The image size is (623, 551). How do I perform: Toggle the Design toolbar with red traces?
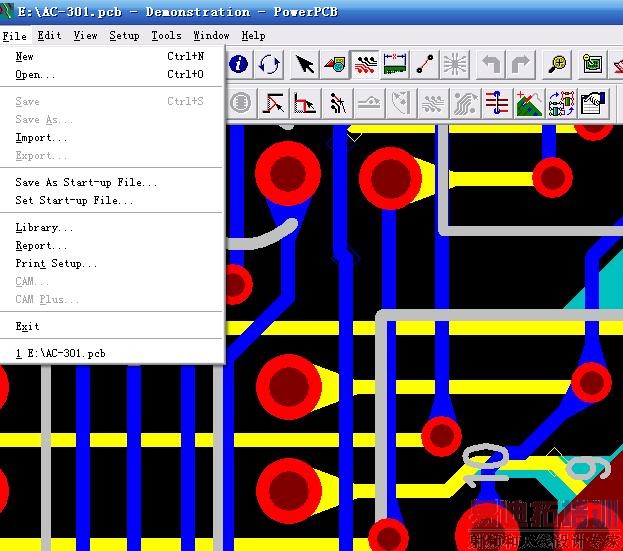[x=365, y=65]
